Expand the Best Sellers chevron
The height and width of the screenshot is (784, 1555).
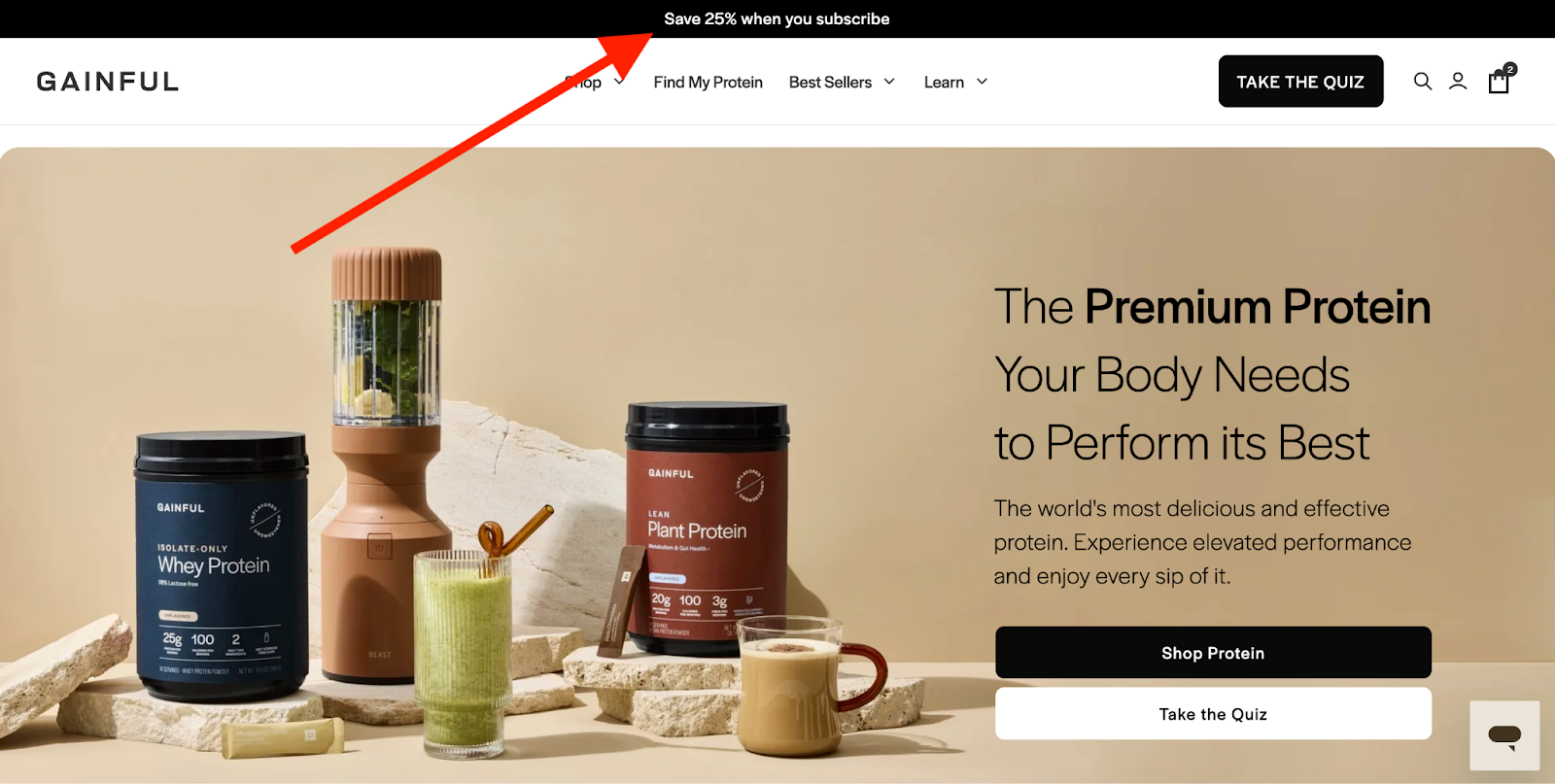click(889, 82)
